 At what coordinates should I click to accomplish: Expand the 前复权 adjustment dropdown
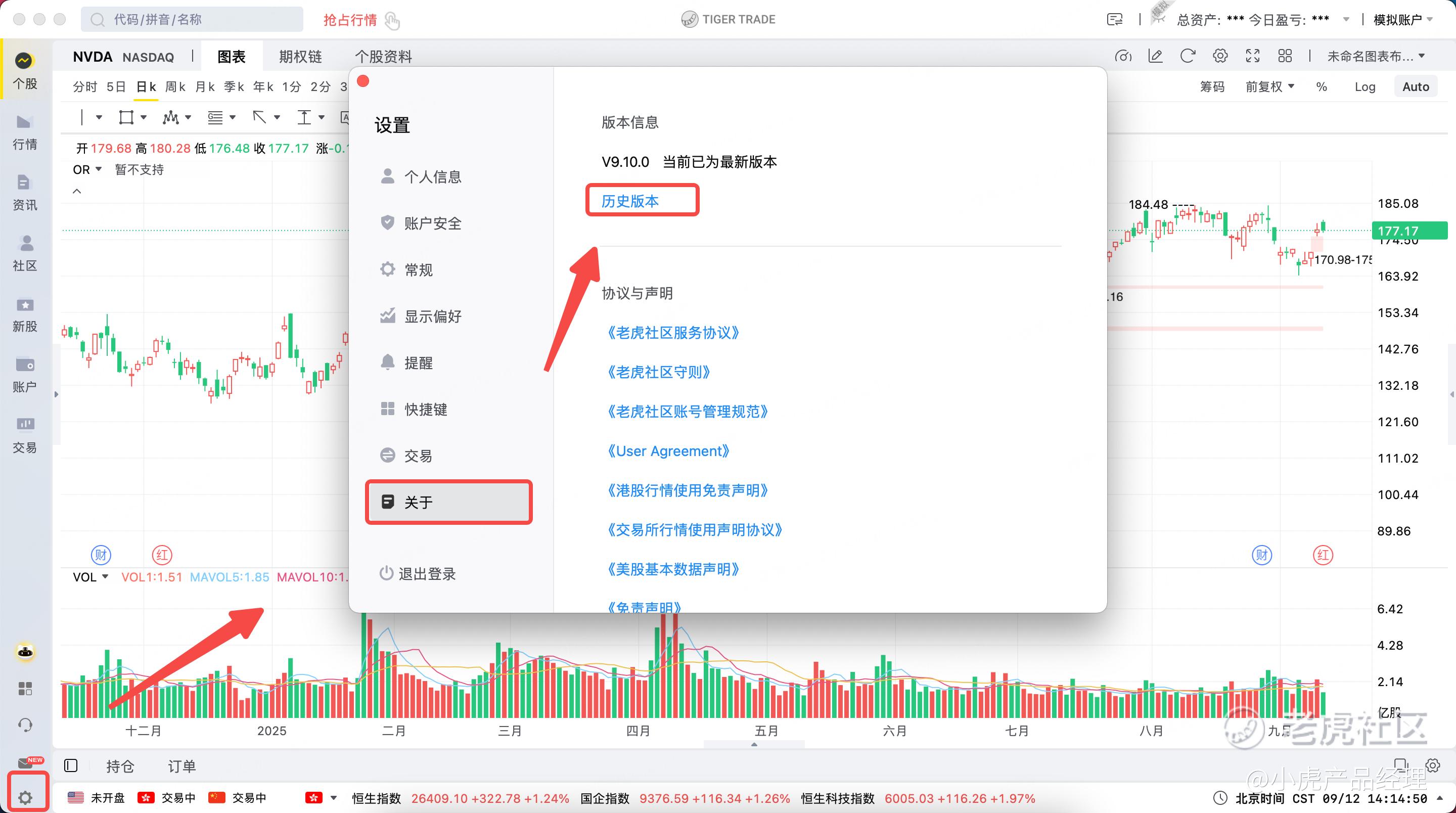click(1269, 87)
